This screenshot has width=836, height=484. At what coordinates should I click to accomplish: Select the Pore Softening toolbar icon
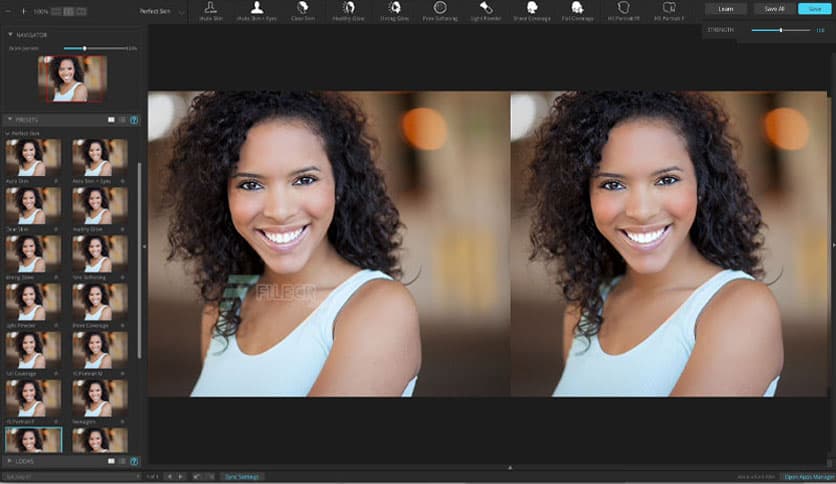440,10
